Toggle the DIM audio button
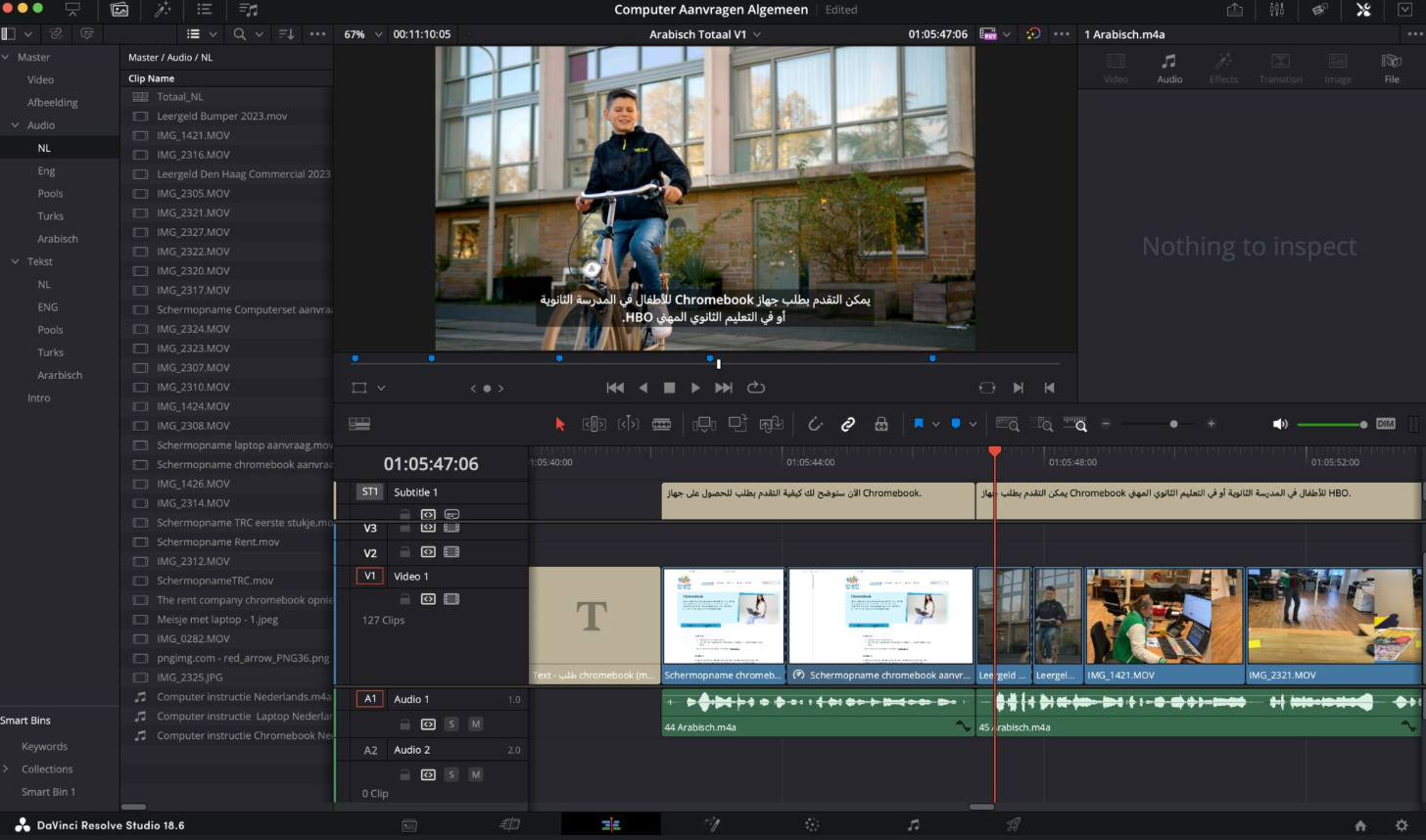This screenshot has height=840, width=1426. point(1385,424)
